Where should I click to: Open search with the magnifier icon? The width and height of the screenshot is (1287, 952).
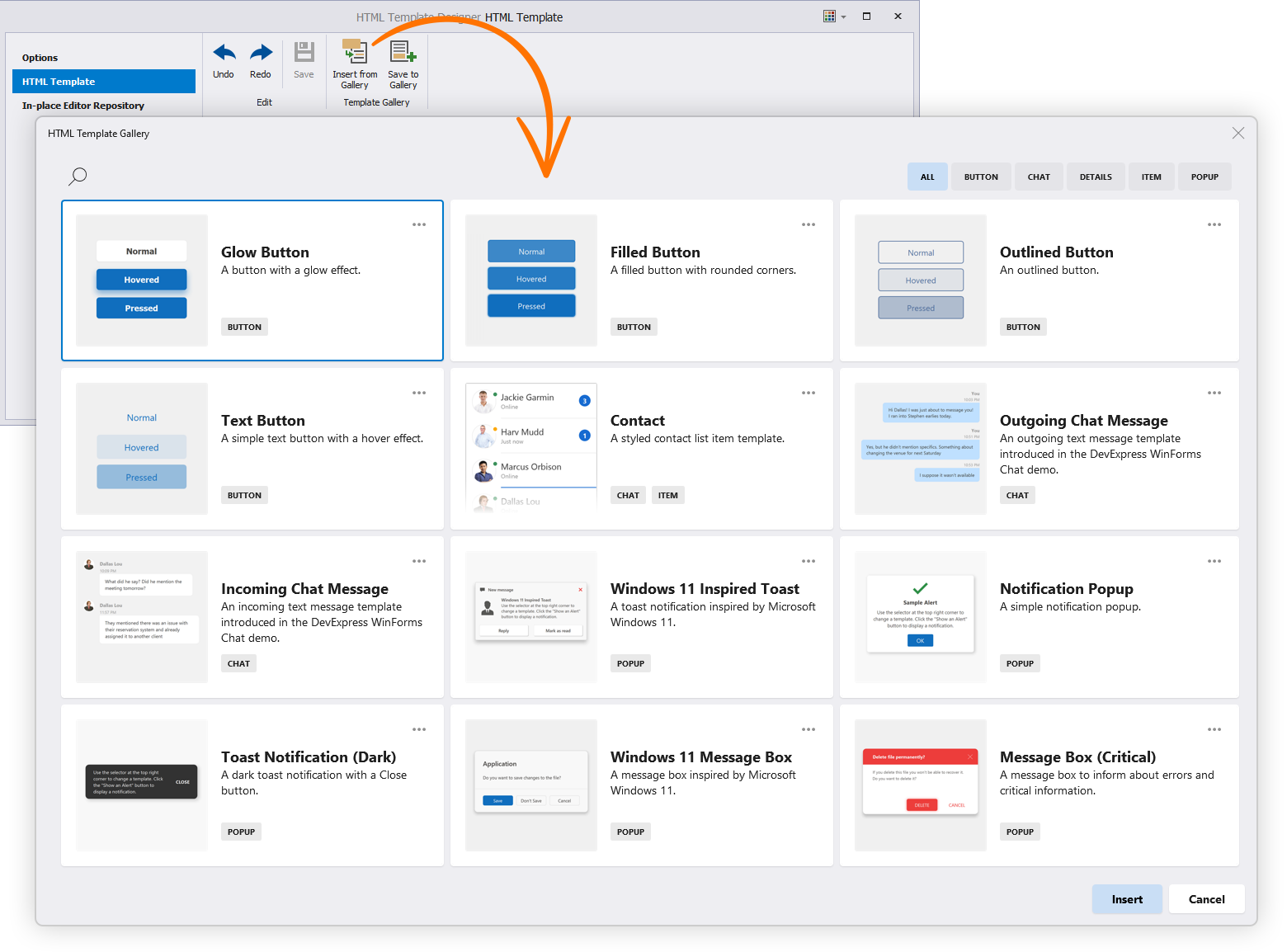[78, 176]
